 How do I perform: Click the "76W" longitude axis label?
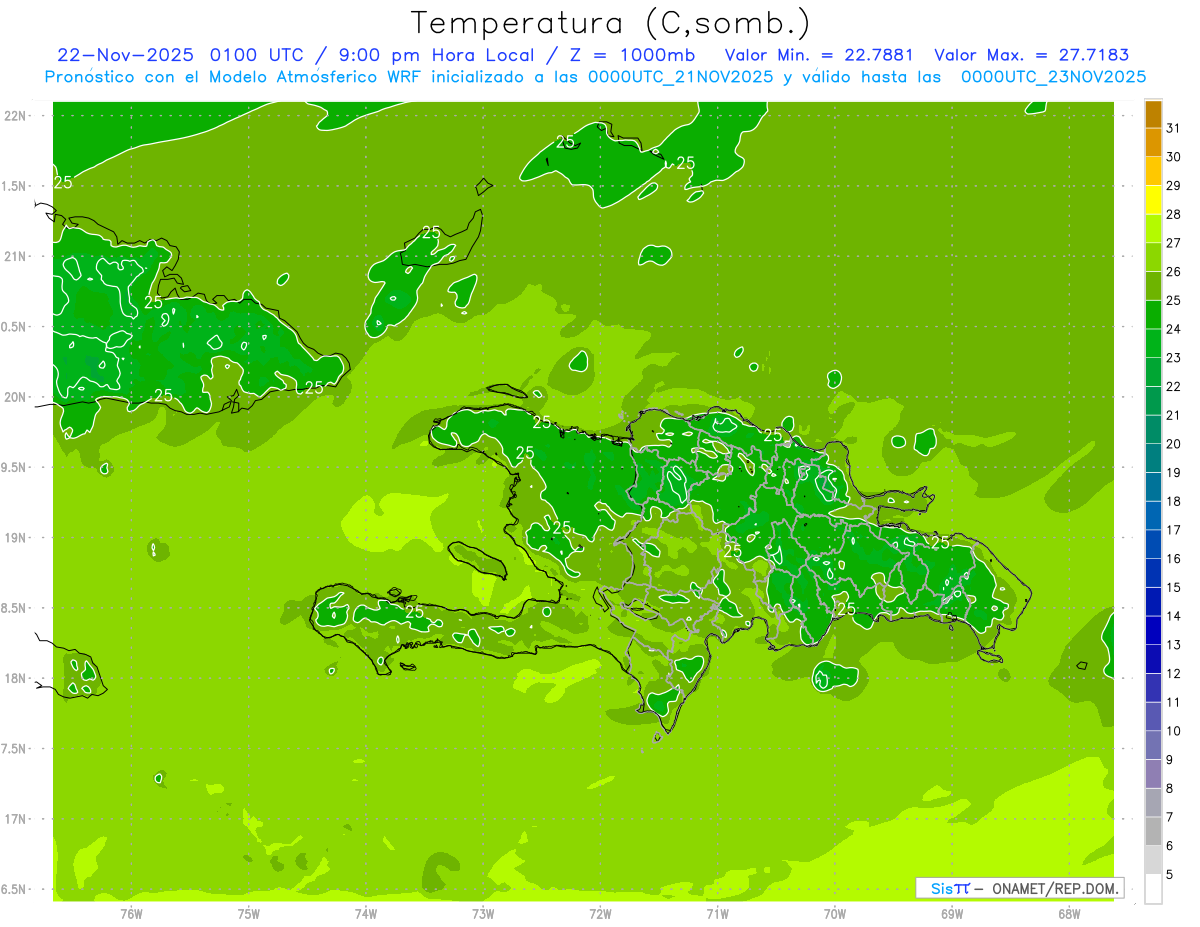[x=131, y=913]
